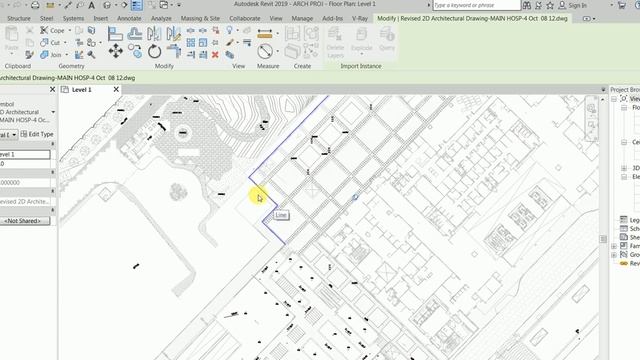Open the Analyze ribbon tab
Viewport: 640px width, 360px height.
161,18
